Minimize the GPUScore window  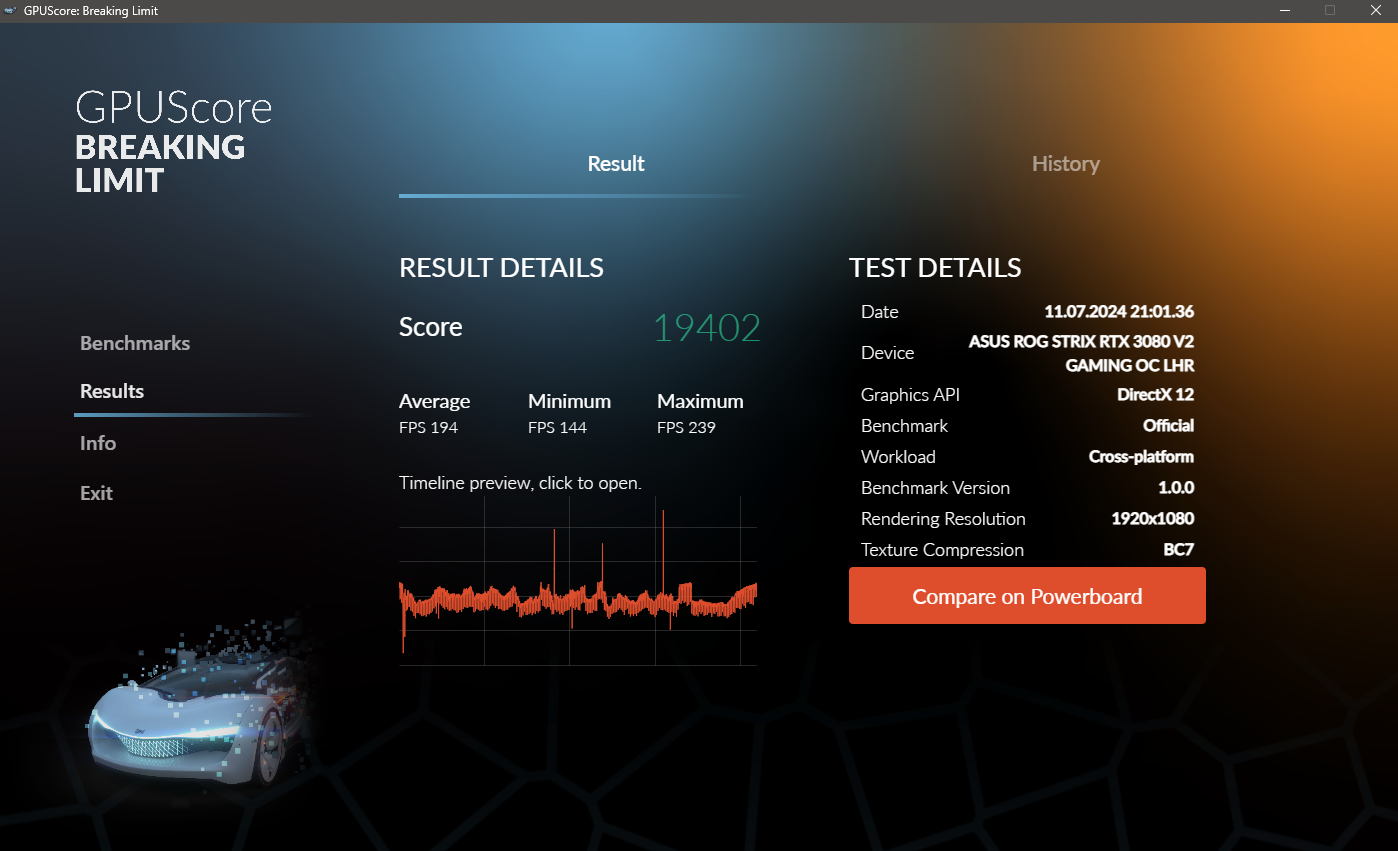pos(1284,11)
